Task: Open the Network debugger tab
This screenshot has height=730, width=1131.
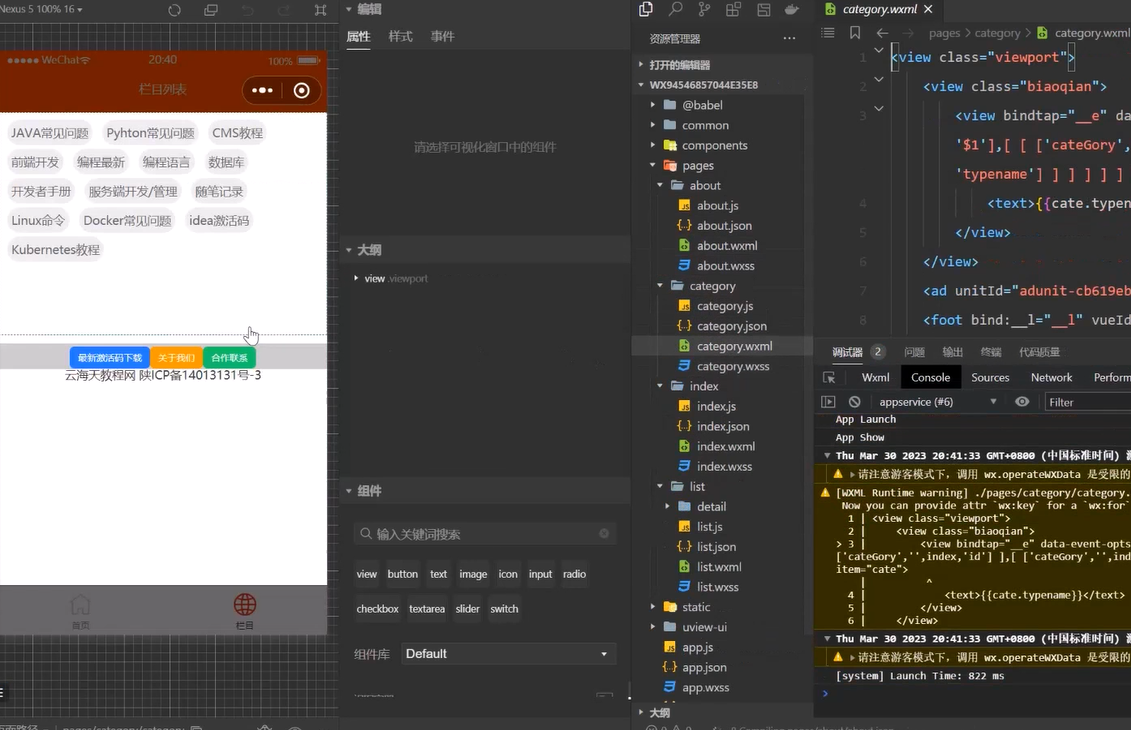Action: coord(1051,377)
